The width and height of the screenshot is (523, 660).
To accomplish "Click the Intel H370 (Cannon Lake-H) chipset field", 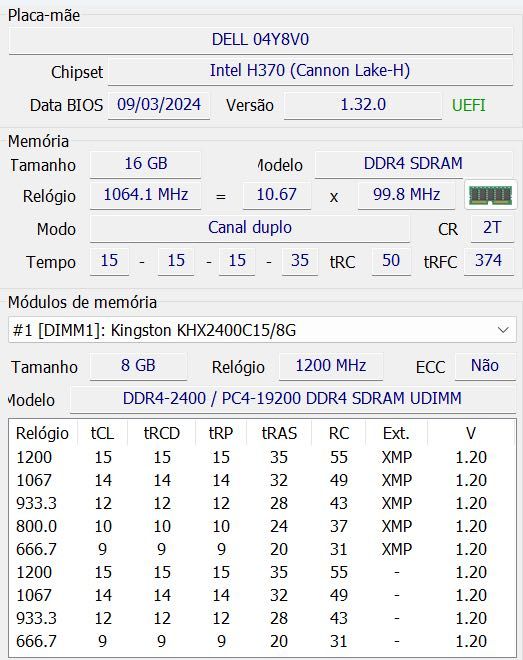I will point(311,71).
